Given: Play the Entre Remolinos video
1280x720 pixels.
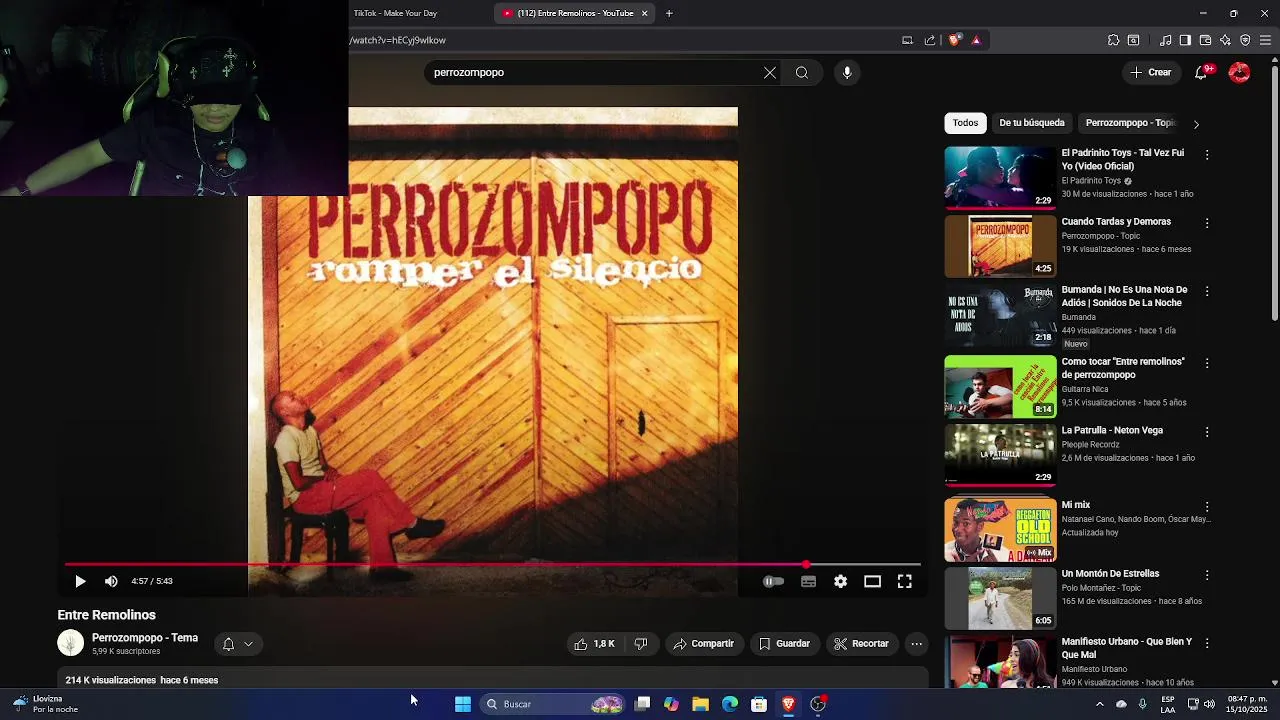Looking at the screenshot, I should (80, 581).
